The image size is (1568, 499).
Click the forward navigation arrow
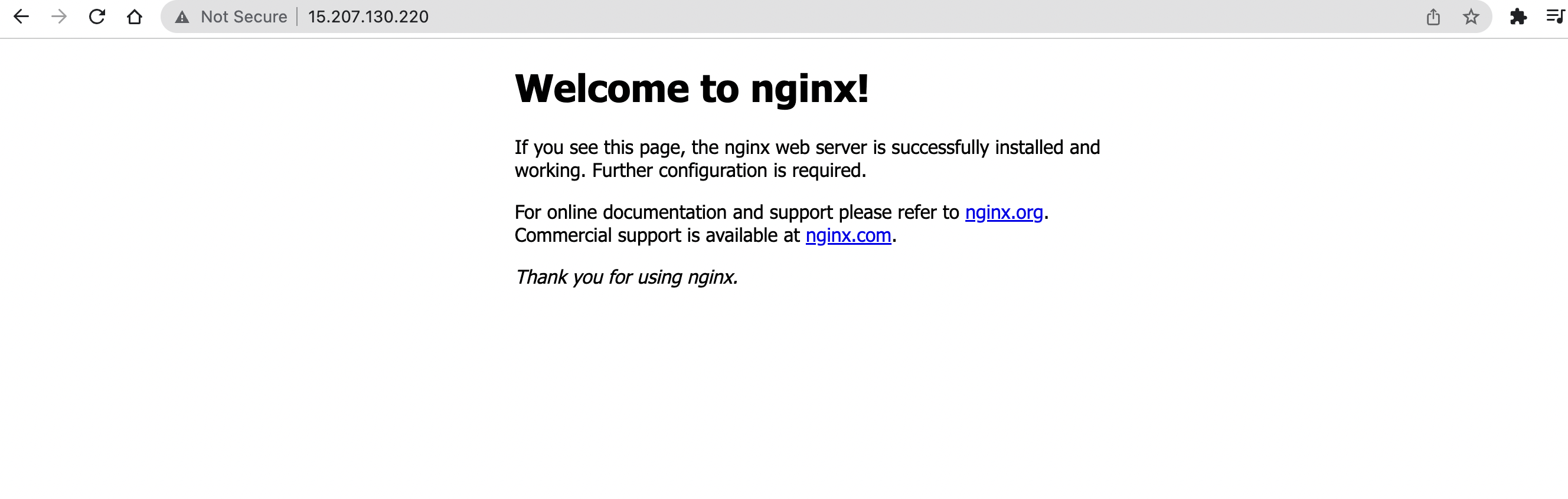59,17
